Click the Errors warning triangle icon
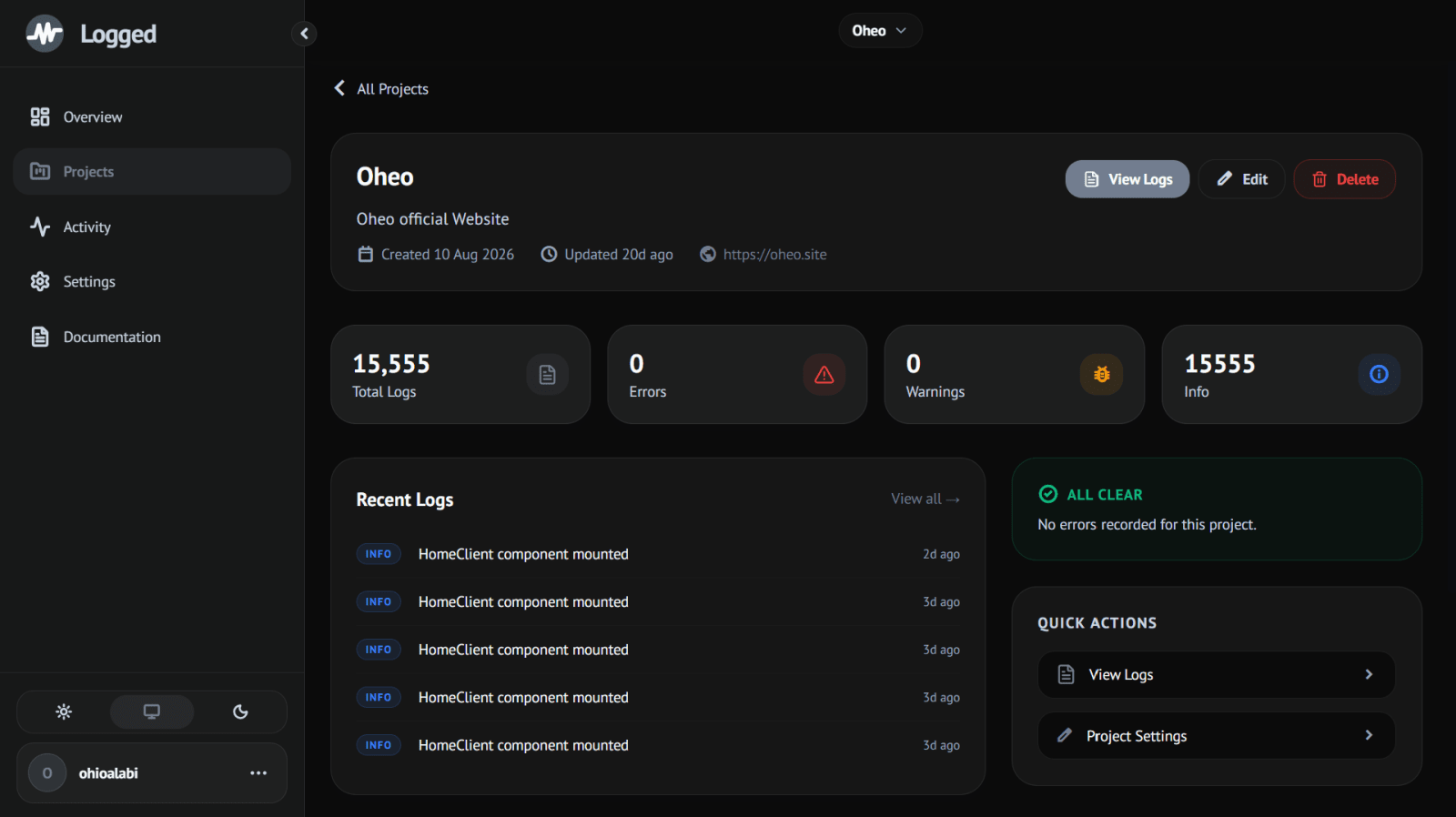The height and width of the screenshot is (817, 1456). (x=824, y=375)
